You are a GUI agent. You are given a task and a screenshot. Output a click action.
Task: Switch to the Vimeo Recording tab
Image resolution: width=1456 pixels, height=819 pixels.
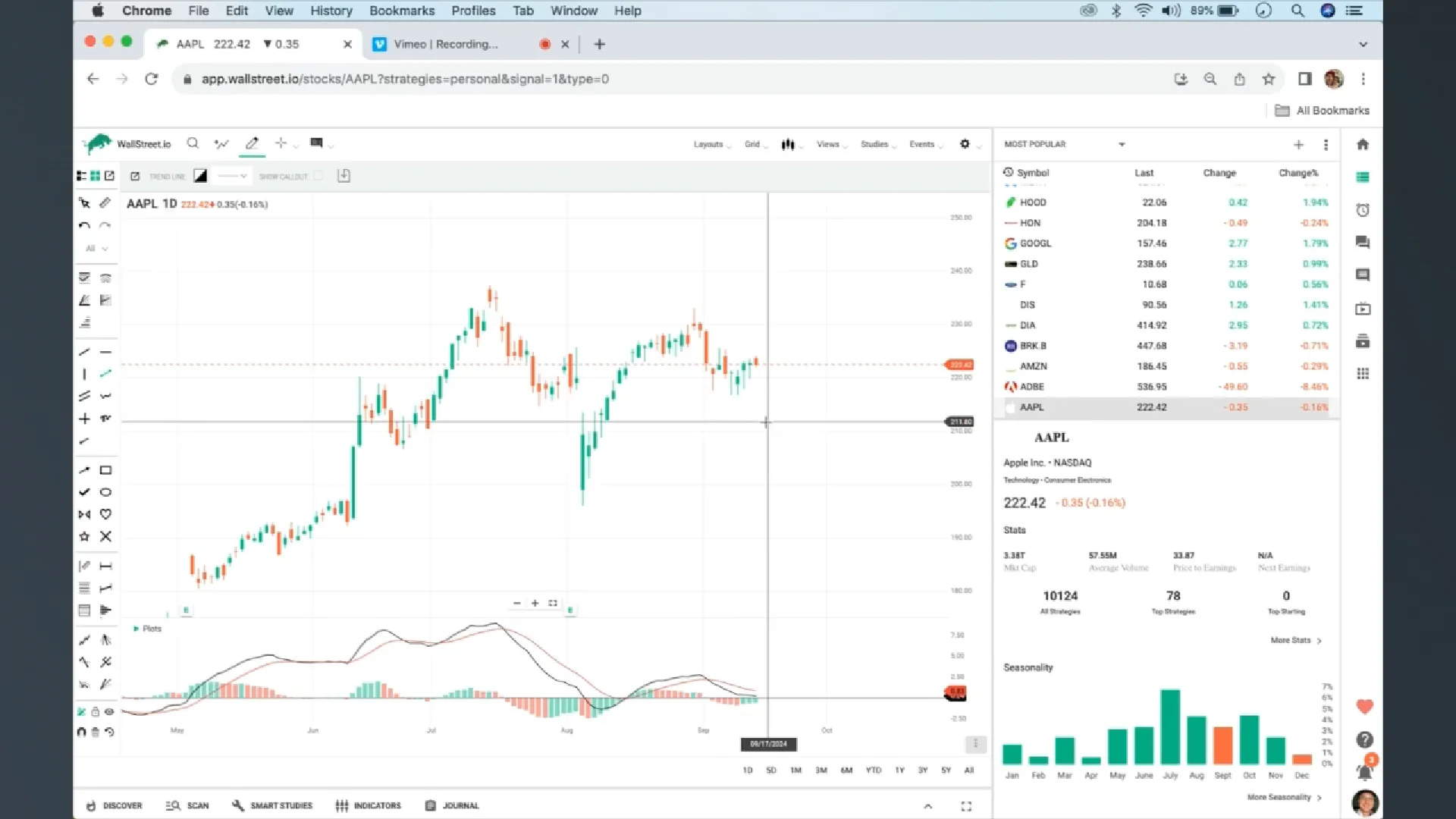click(446, 44)
